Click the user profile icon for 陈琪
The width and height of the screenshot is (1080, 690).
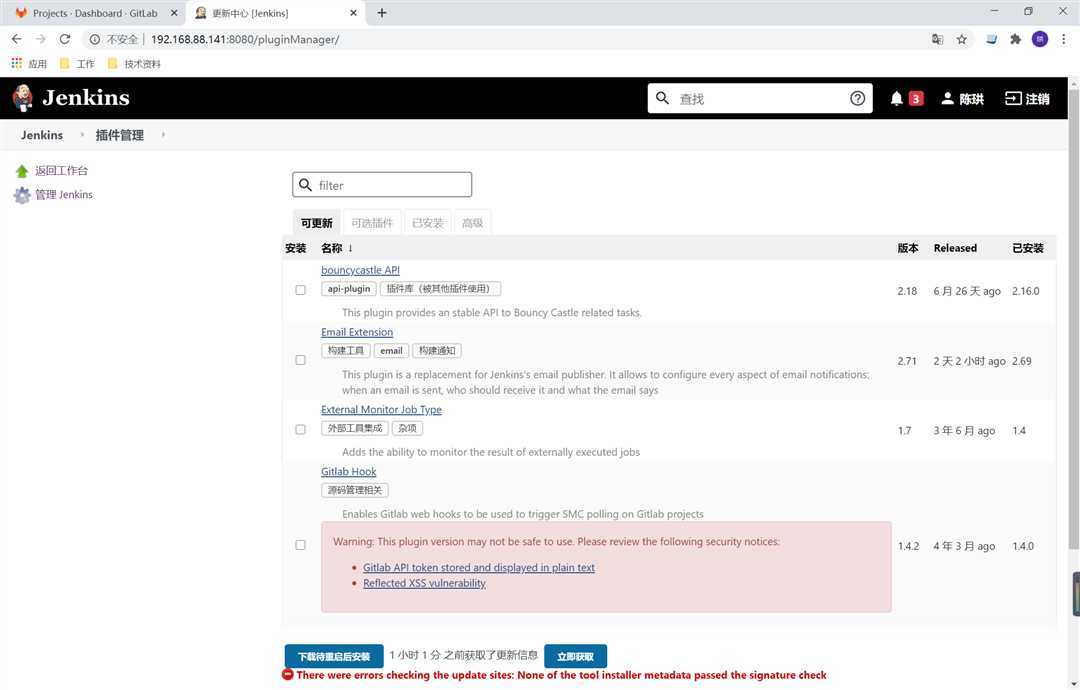coord(948,98)
